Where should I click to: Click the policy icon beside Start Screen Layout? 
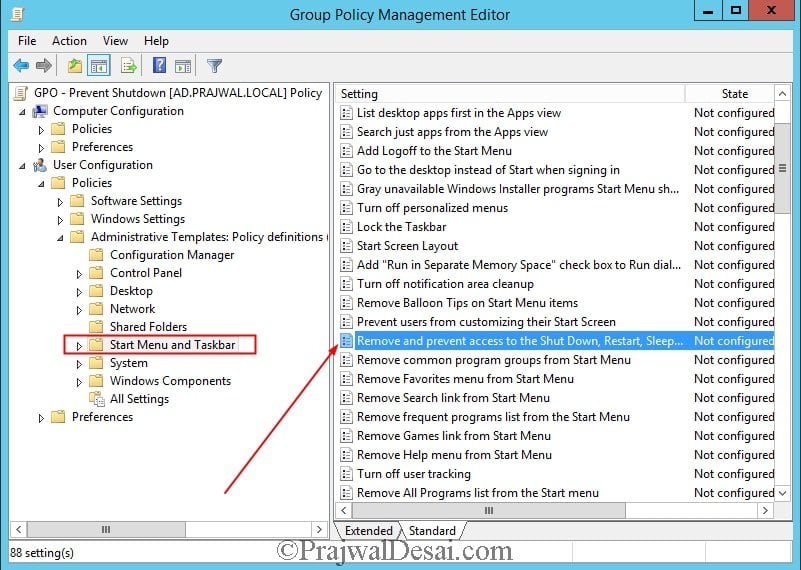(346, 246)
